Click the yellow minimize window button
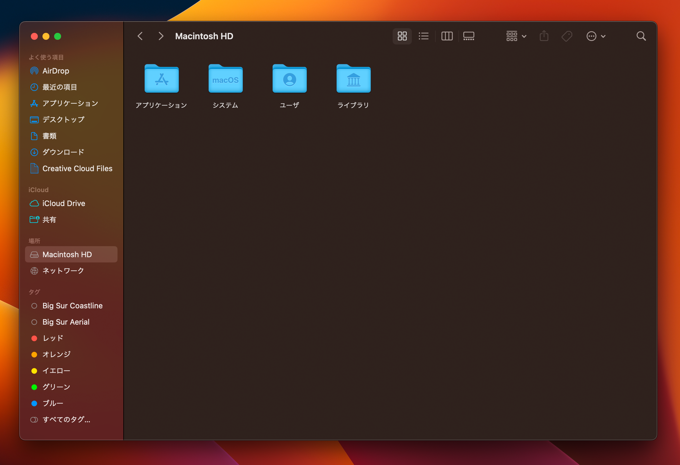Viewport: 680px width, 465px height. pyautogui.click(x=46, y=36)
